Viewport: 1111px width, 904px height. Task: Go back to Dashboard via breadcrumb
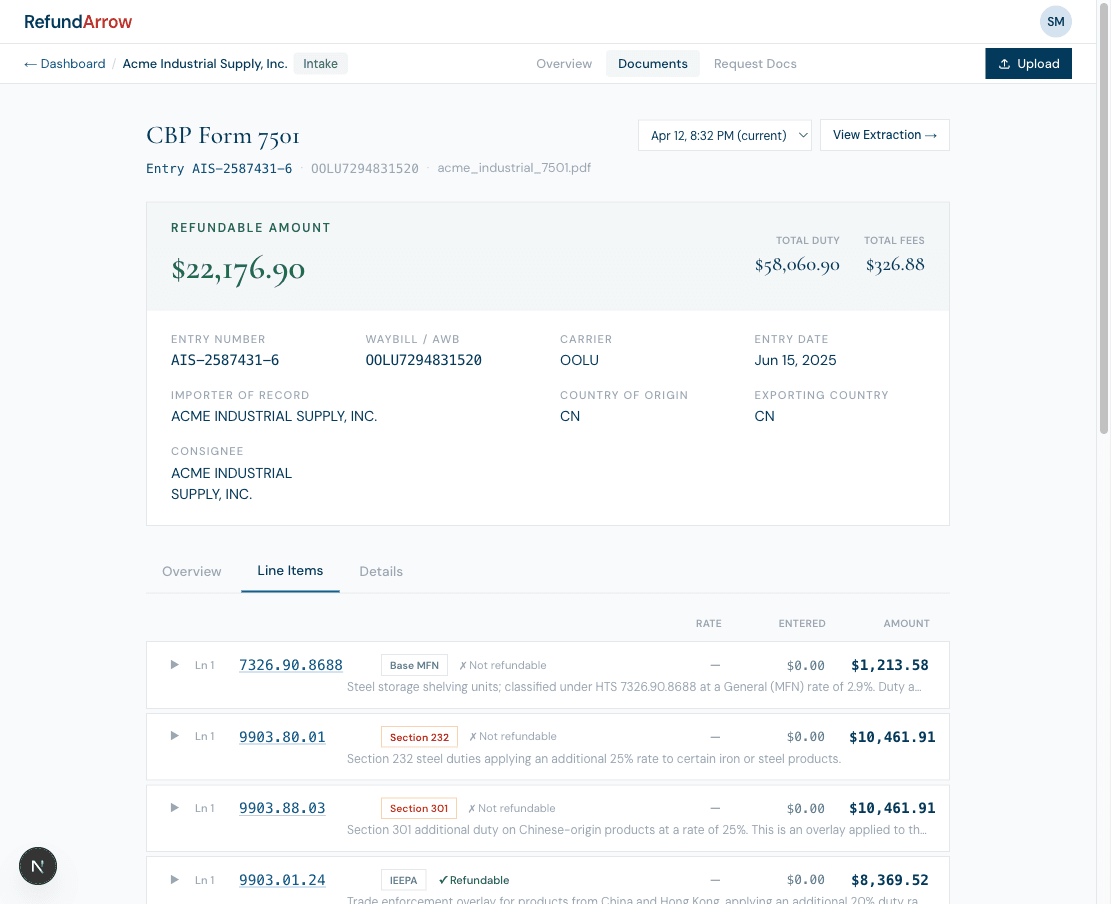64,63
